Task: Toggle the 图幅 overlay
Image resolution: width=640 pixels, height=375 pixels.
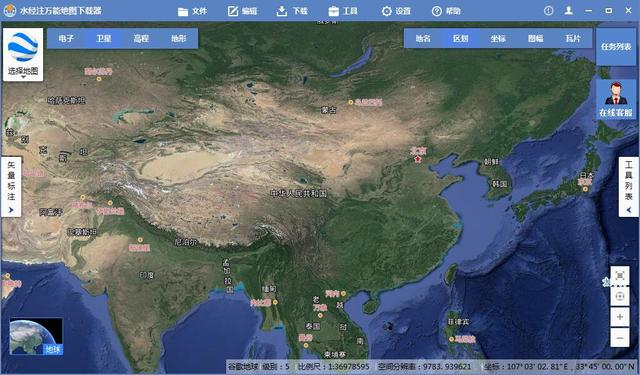Action: click(536, 38)
